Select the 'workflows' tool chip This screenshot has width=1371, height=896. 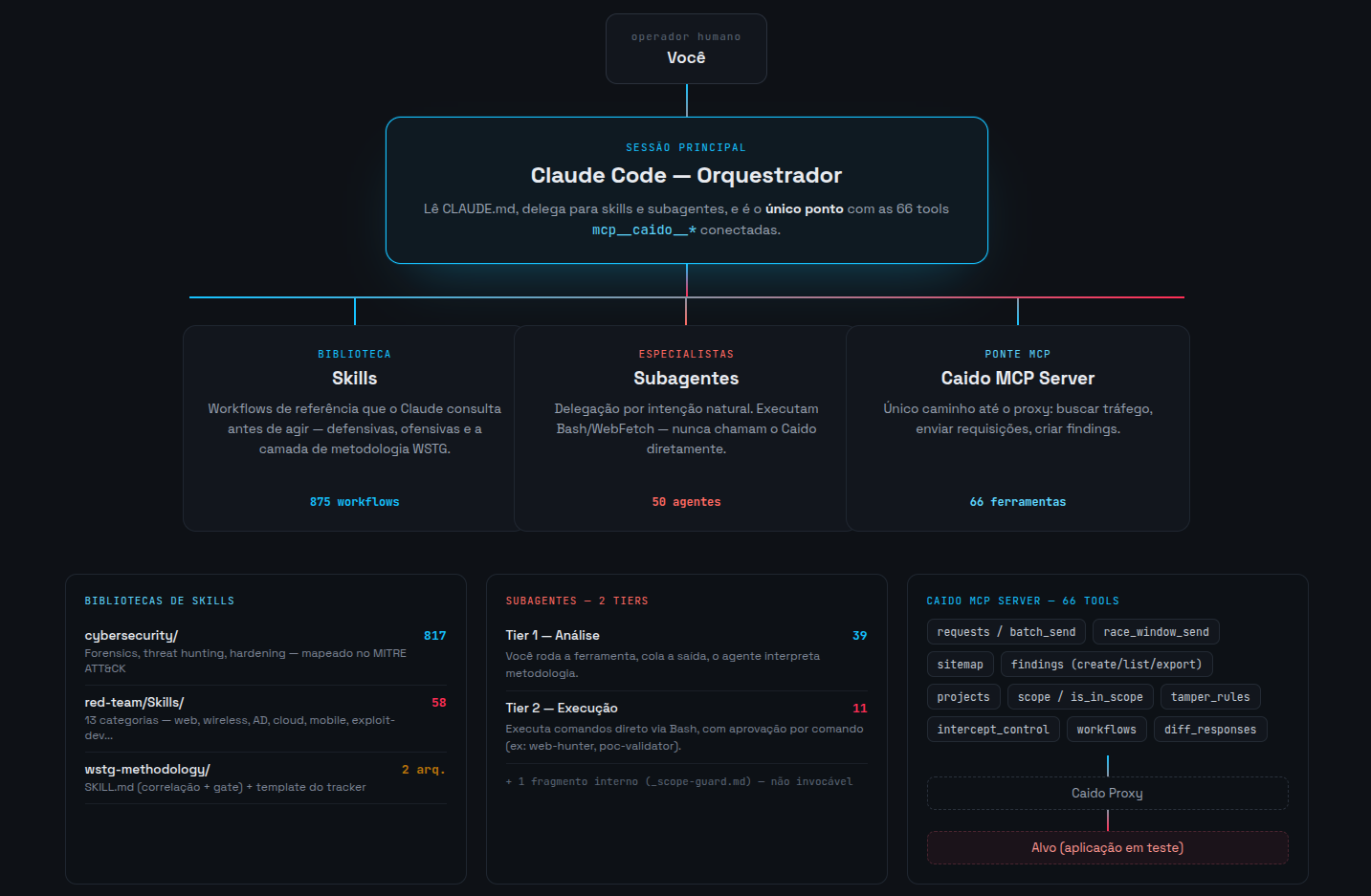click(1107, 730)
